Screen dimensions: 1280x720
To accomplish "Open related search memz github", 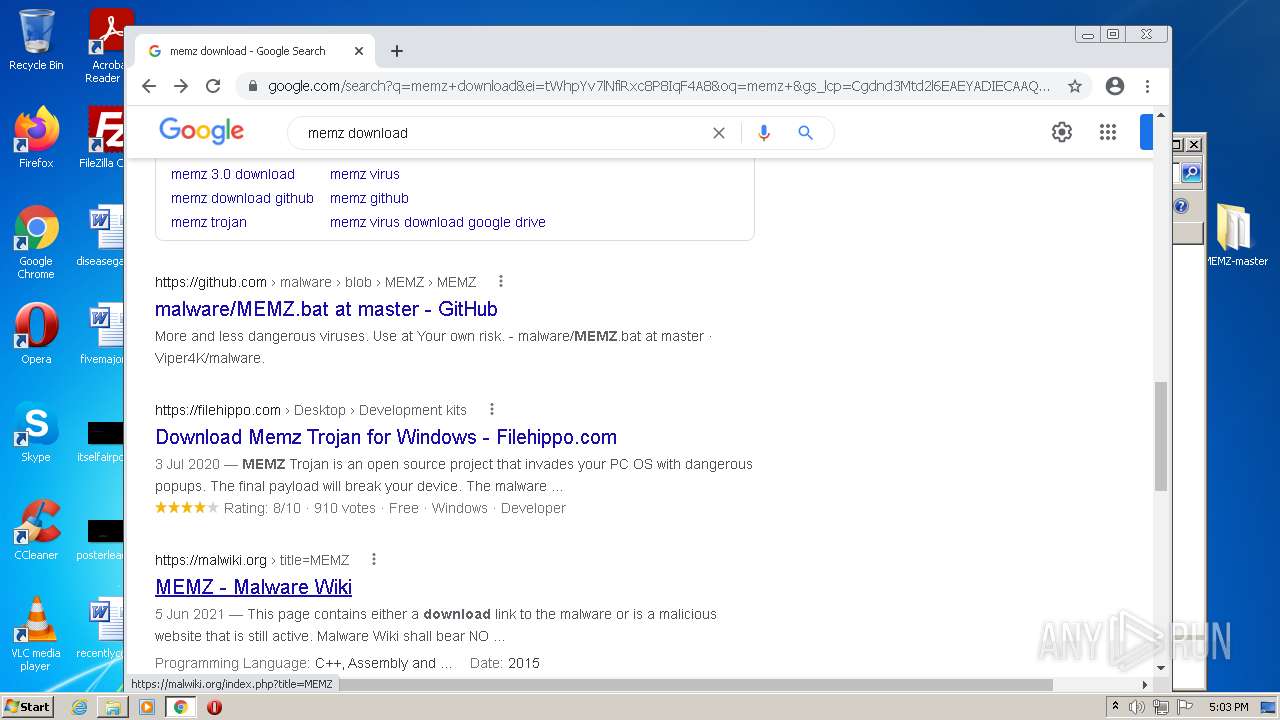I will [369, 198].
